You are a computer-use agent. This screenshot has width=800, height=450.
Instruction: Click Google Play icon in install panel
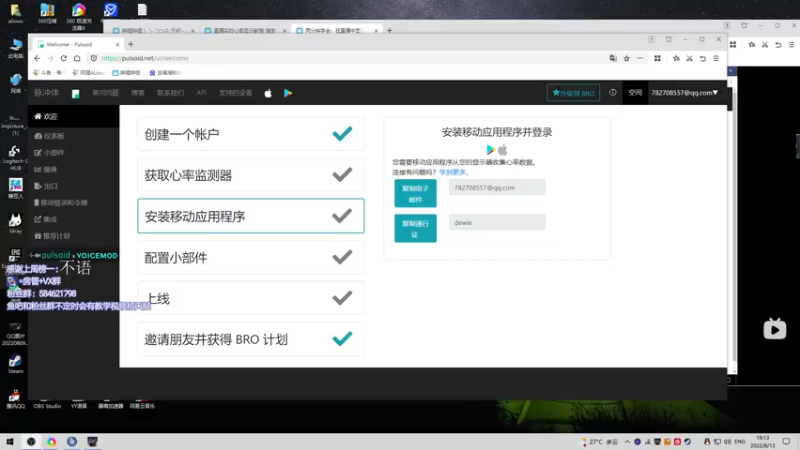click(490, 149)
